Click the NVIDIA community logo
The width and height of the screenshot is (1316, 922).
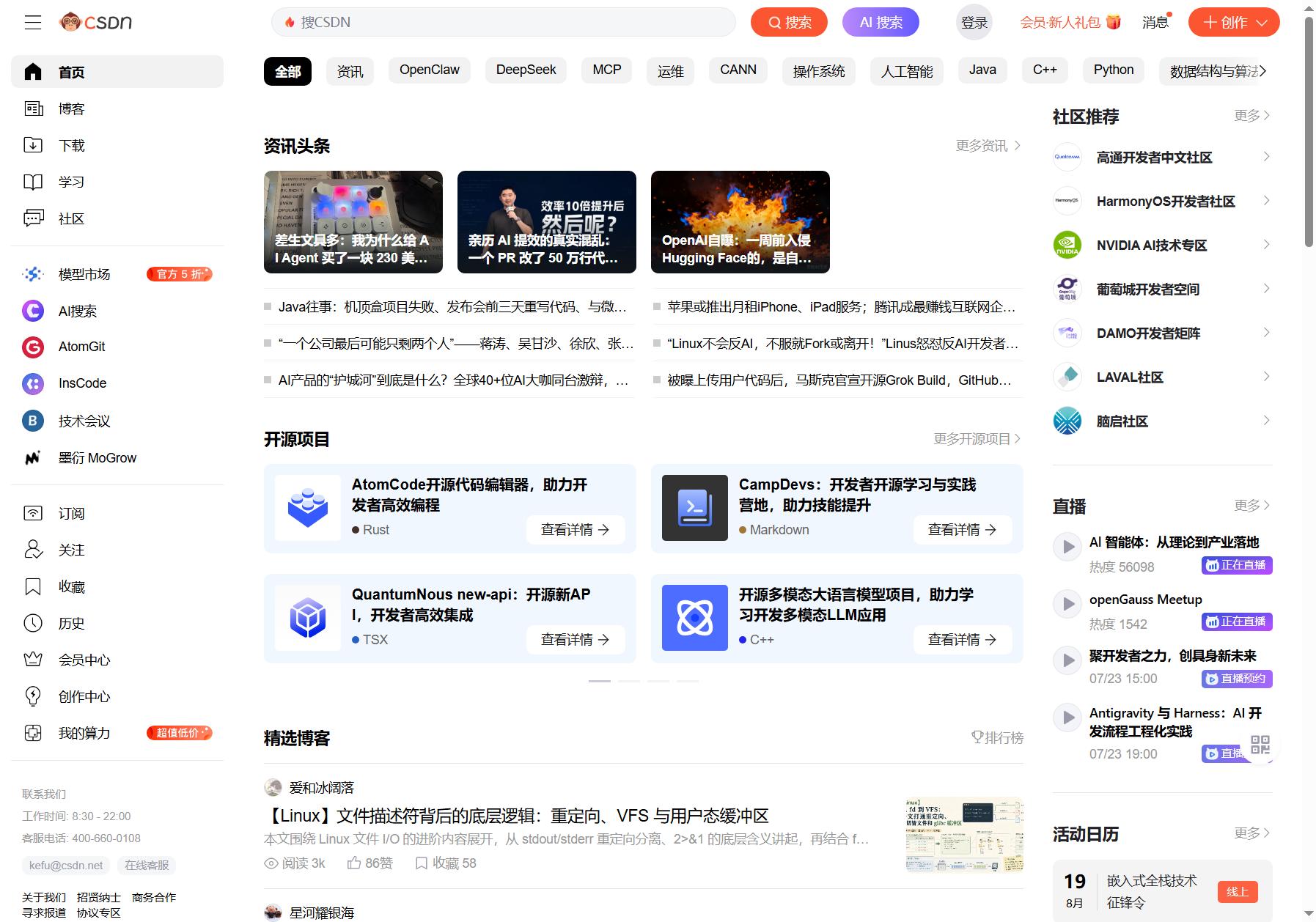(x=1067, y=245)
